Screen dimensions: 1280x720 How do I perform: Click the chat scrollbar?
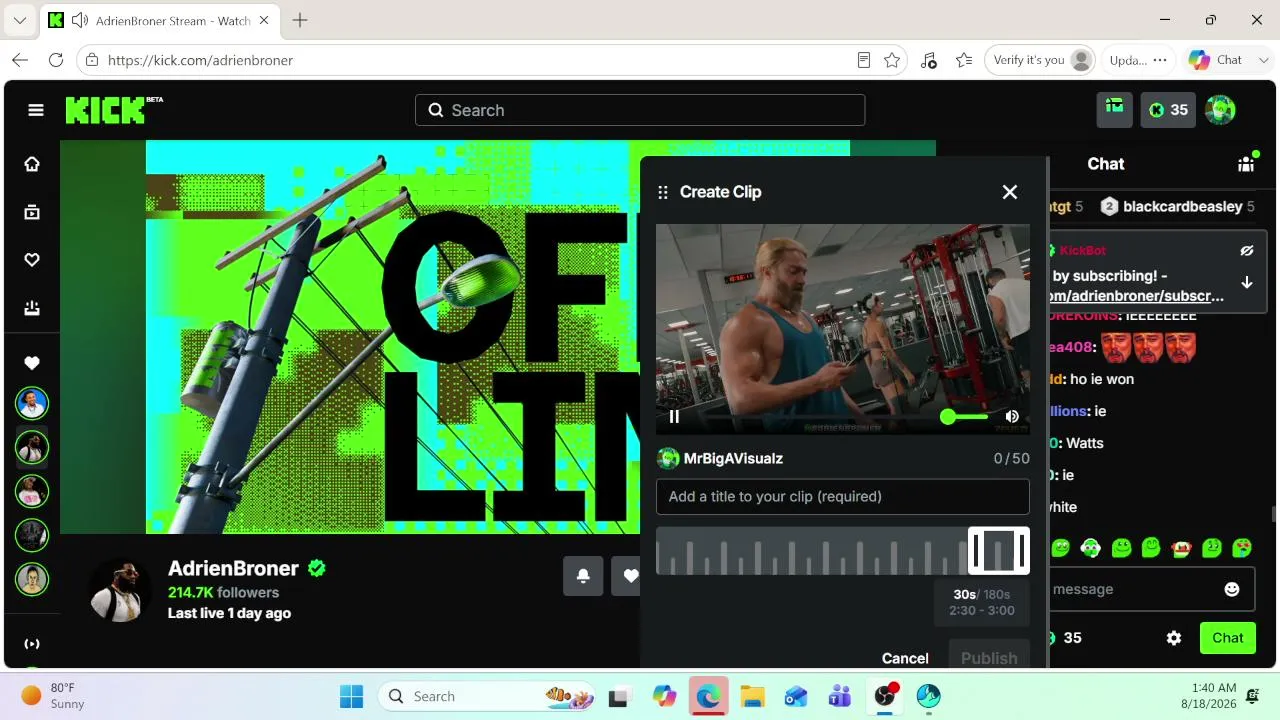point(1273,514)
